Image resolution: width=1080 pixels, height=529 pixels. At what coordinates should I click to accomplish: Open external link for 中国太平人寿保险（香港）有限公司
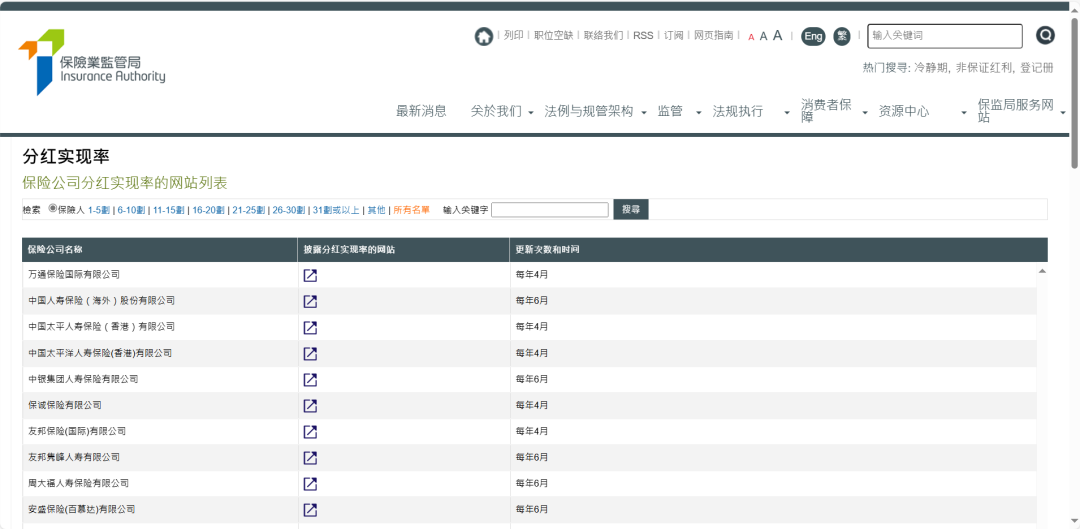[311, 328]
